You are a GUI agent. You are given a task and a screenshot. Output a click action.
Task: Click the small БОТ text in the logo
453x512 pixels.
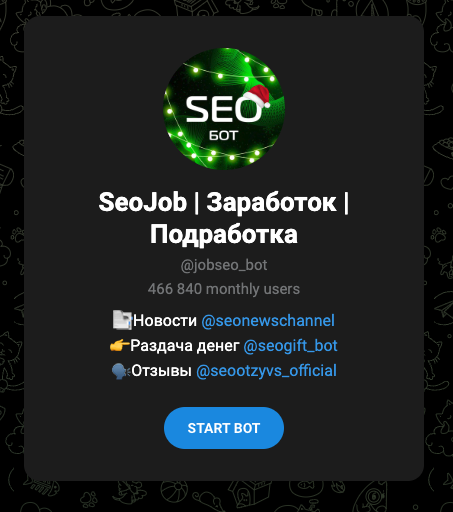(223, 136)
